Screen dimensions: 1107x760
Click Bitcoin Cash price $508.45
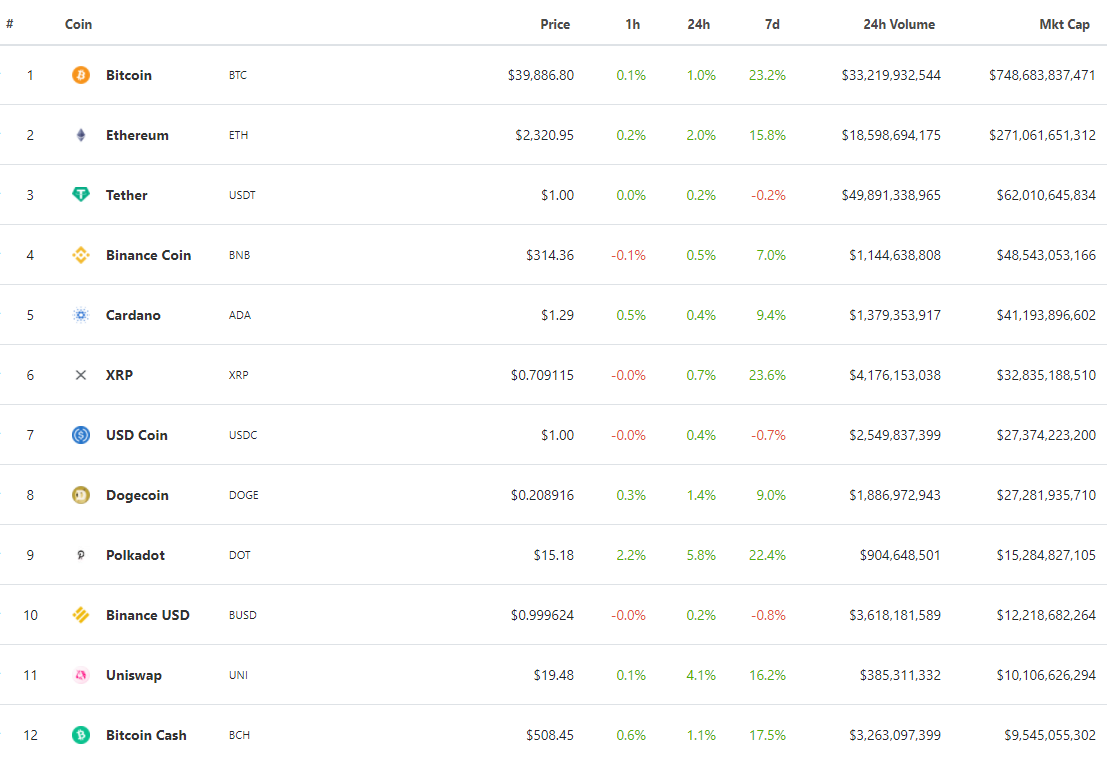tap(549, 735)
